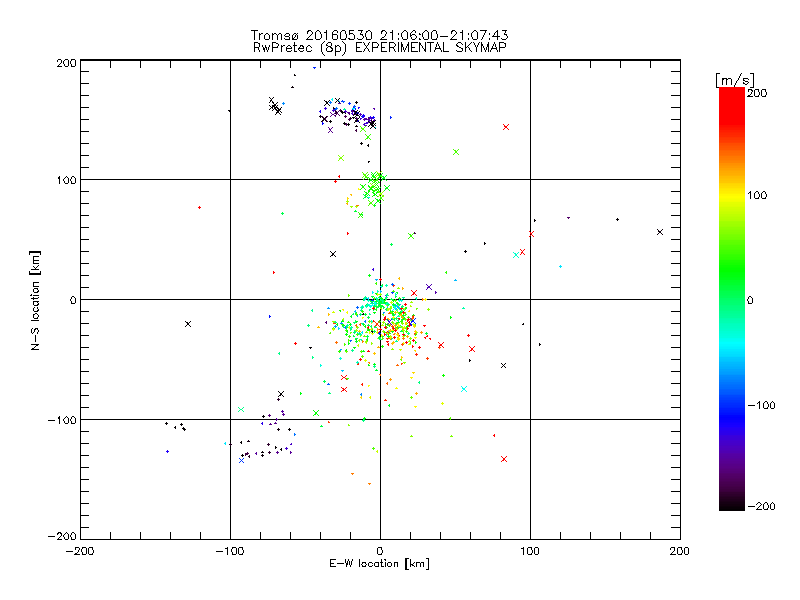Click the black X marker near -66,-79
Image resolution: width=800 pixels, height=600 pixels.
281,394
